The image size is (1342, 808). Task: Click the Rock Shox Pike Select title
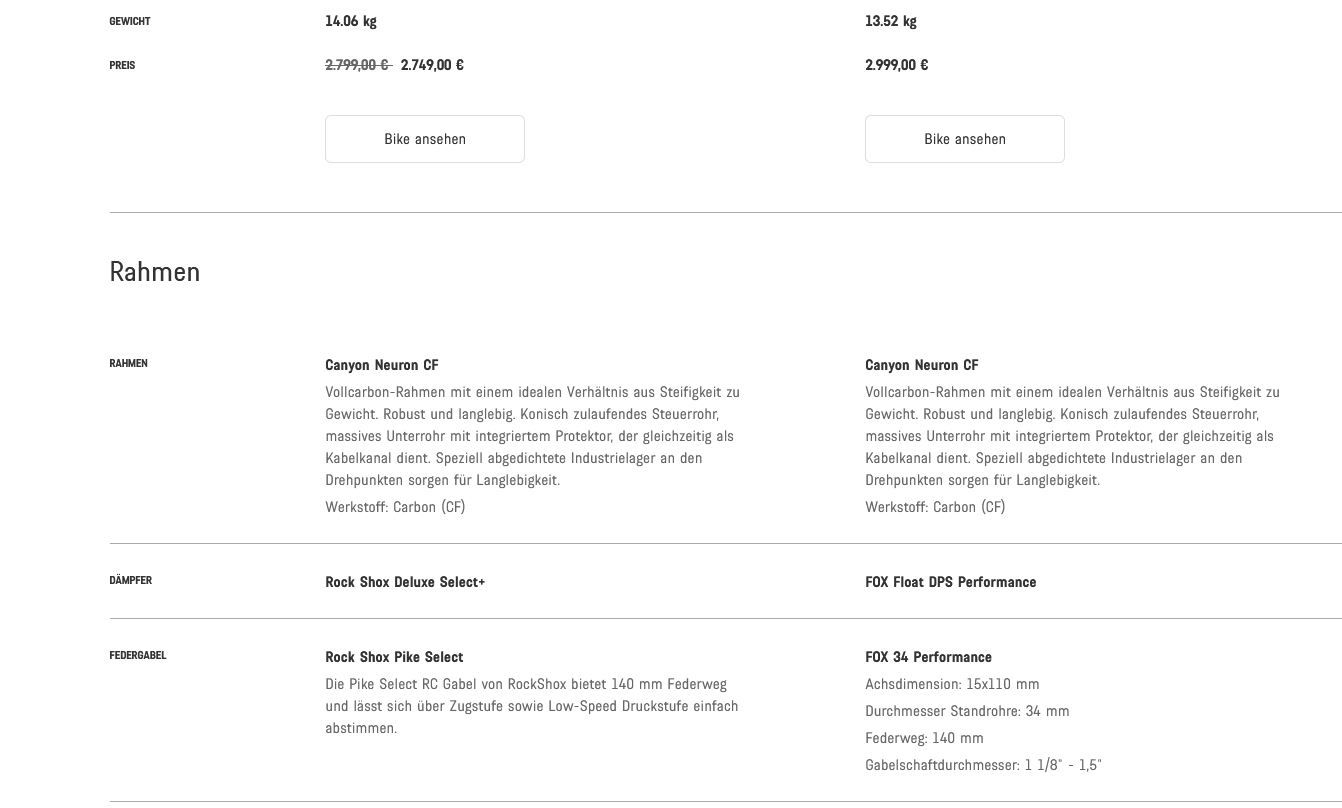(394, 657)
